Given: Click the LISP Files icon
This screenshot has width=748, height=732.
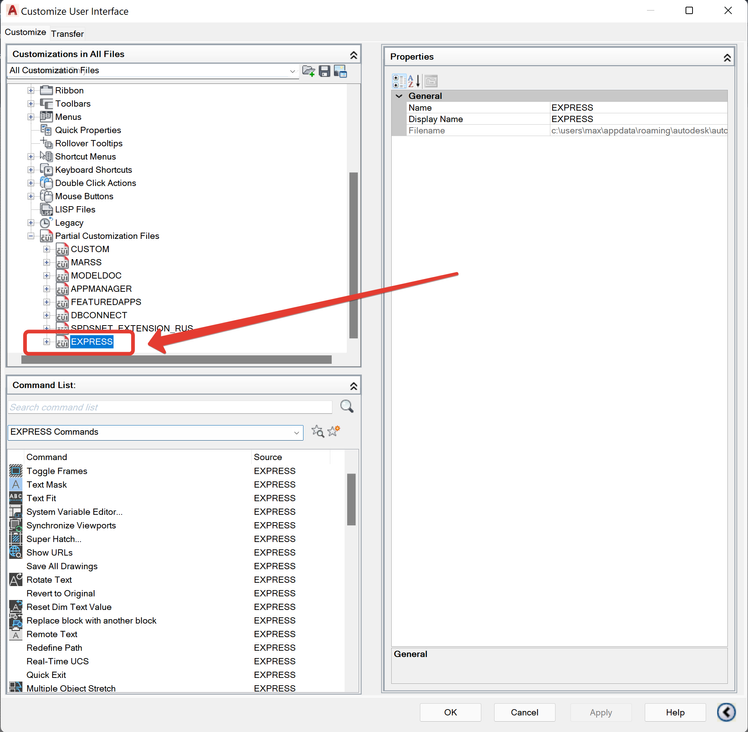Looking at the screenshot, I should click(x=46, y=209).
